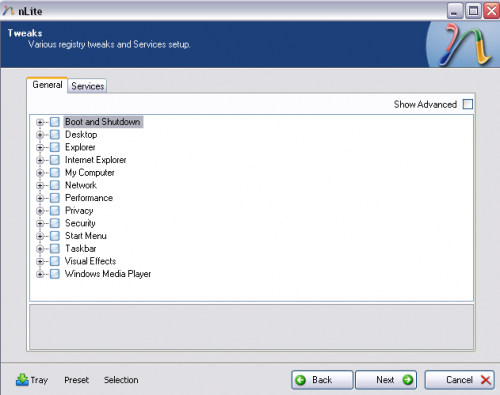The image size is (500, 395).
Task: Tick the Explorer checkbox
Action: pyautogui.click(x=55, y=147)
